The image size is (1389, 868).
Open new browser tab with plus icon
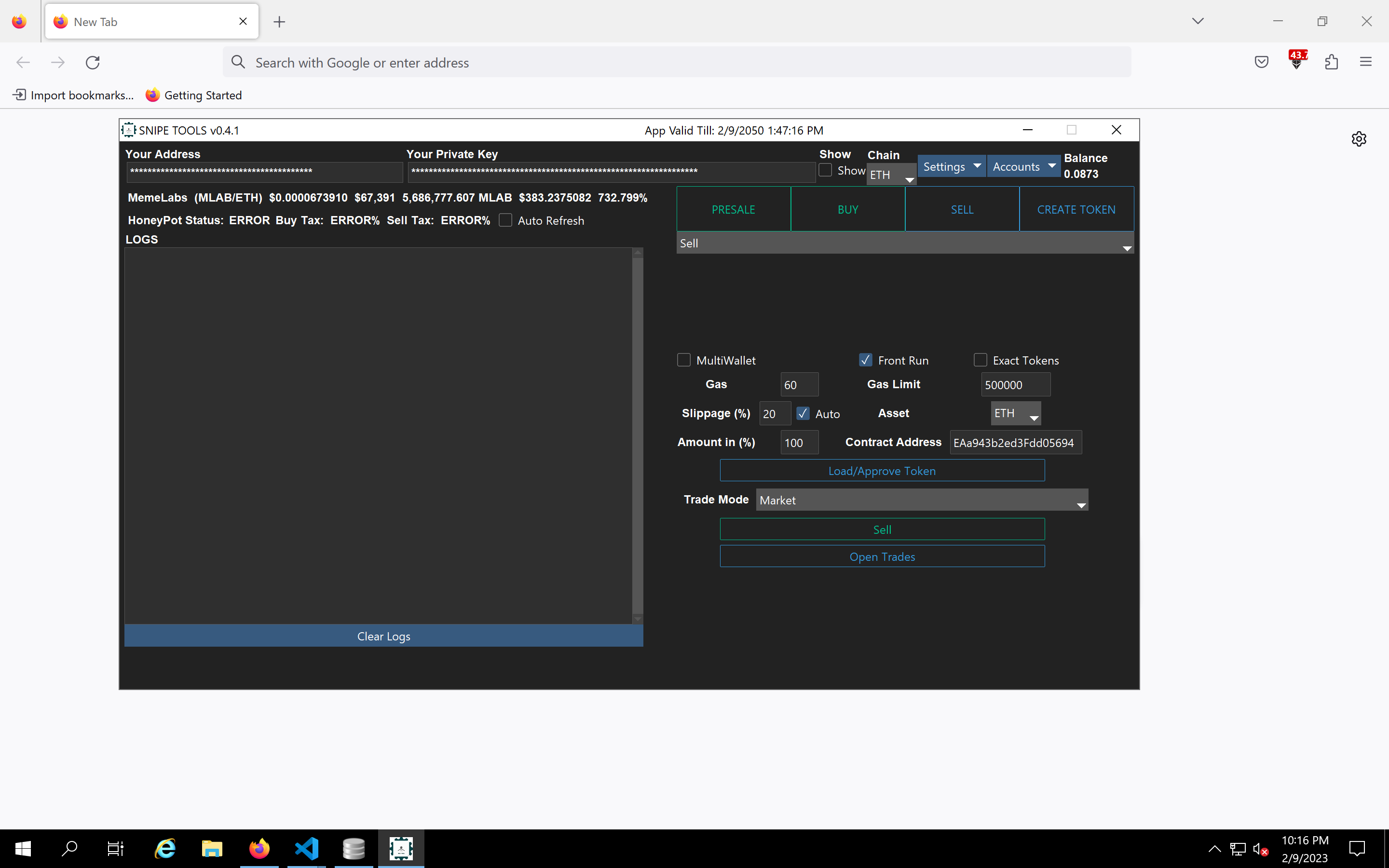click(280, 22)
